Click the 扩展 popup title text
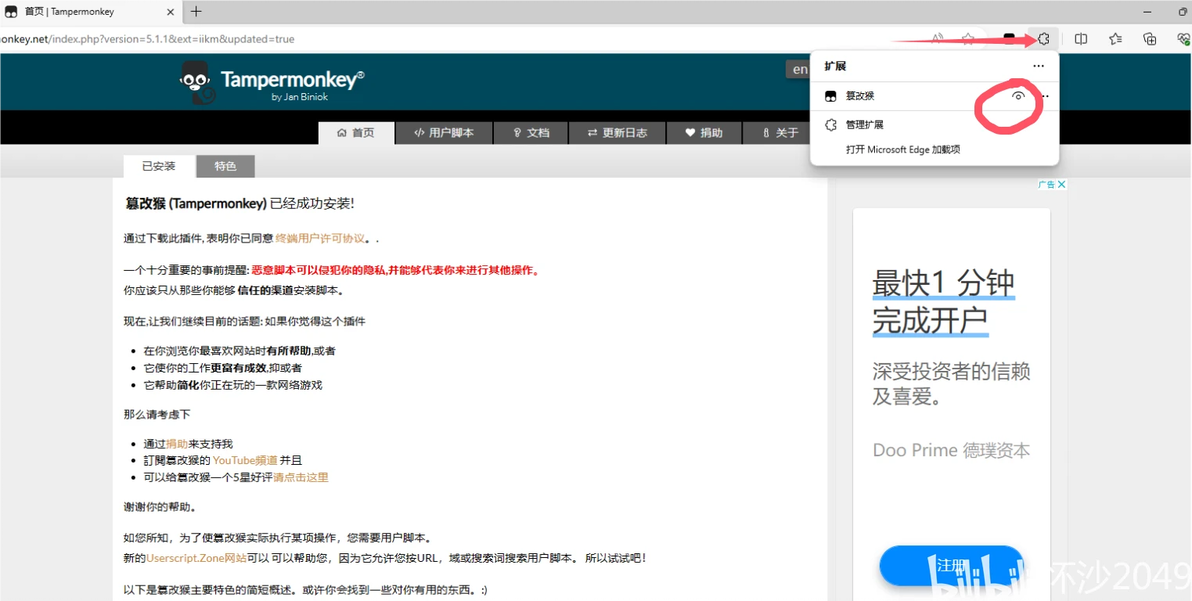The image size is (1192, 601). (x=835, y=66)
